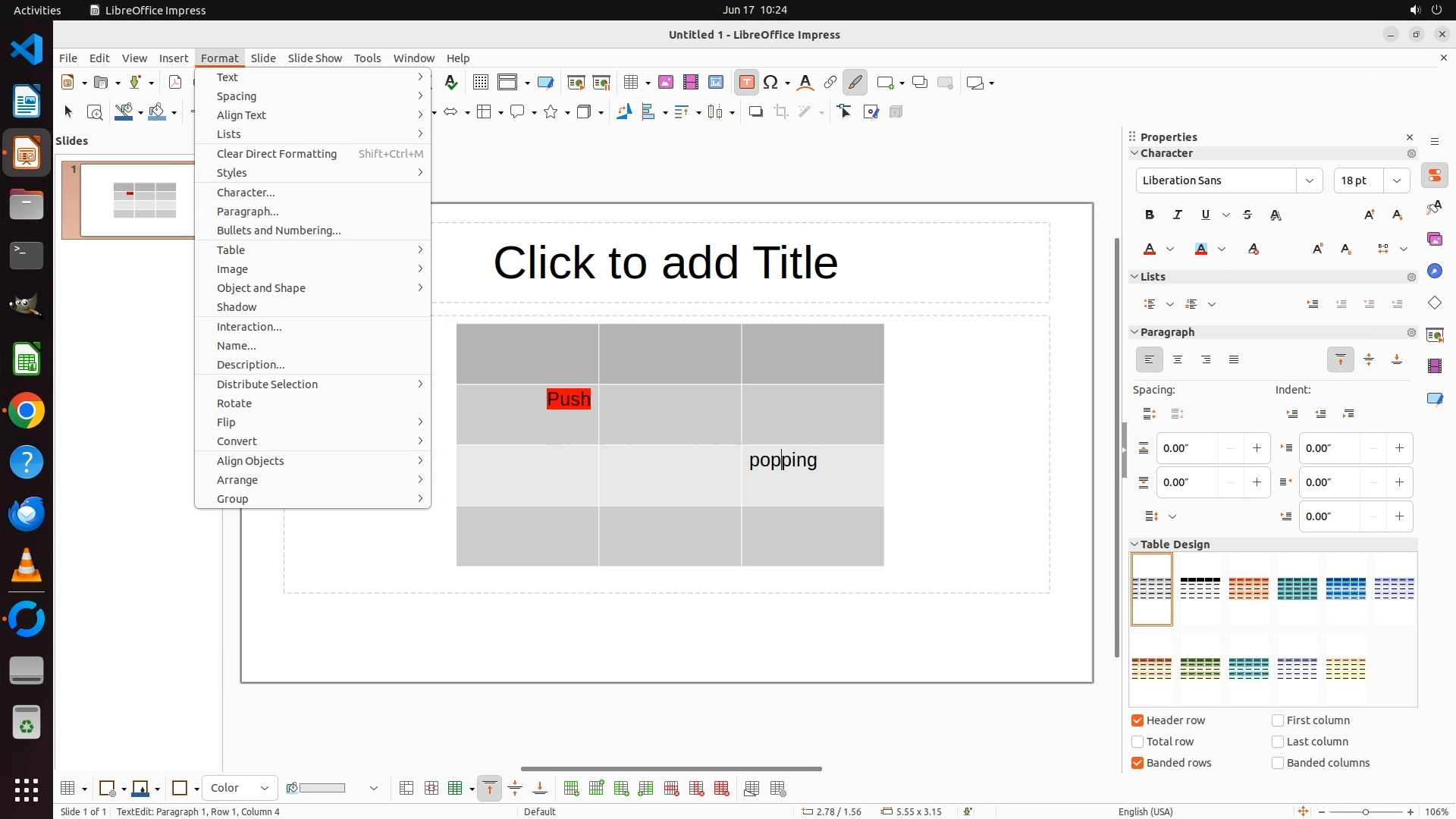The height and width of the screenshot is (819, 1456).
Task: Click the Italic formatting icon
Action: [1178, 215]
